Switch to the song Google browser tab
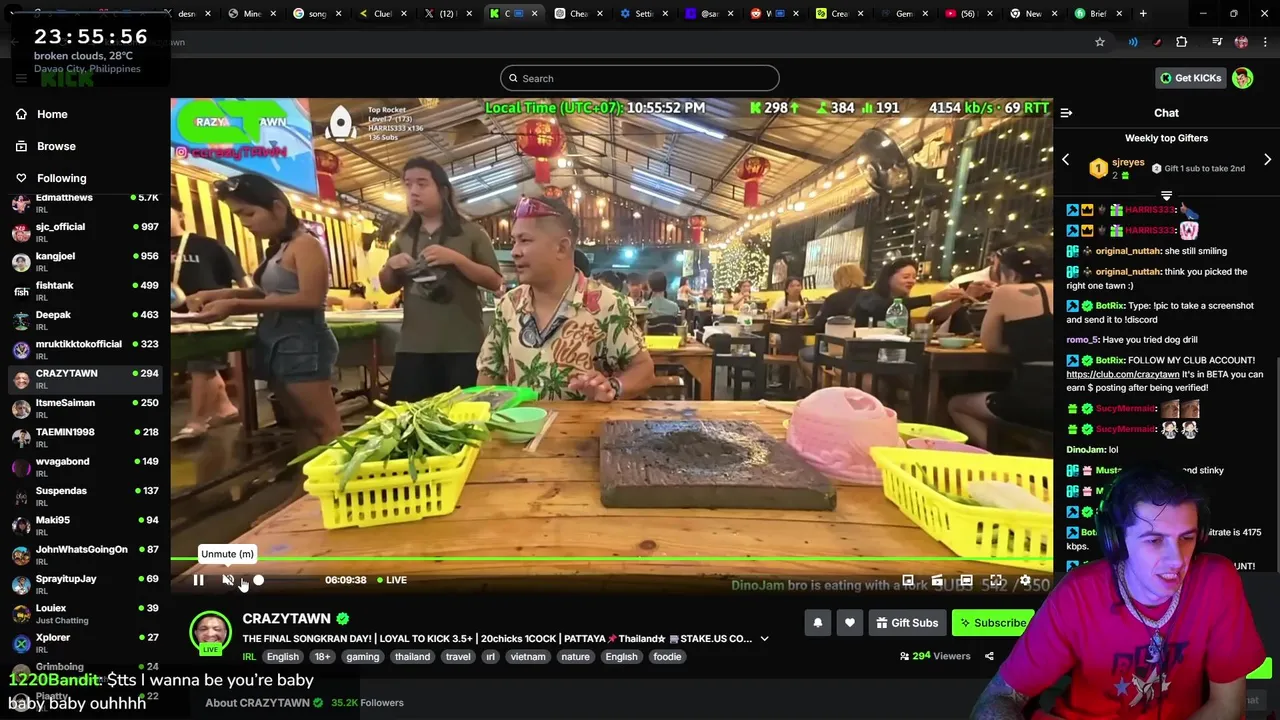The width and height of the screenshot is (1280, 720). coord(316,14)
